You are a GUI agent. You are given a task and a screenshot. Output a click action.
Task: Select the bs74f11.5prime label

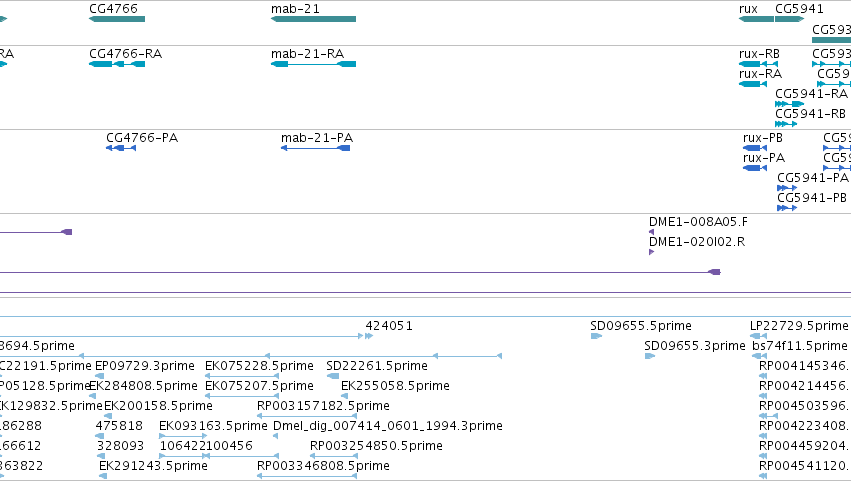(x=800, y=346)
